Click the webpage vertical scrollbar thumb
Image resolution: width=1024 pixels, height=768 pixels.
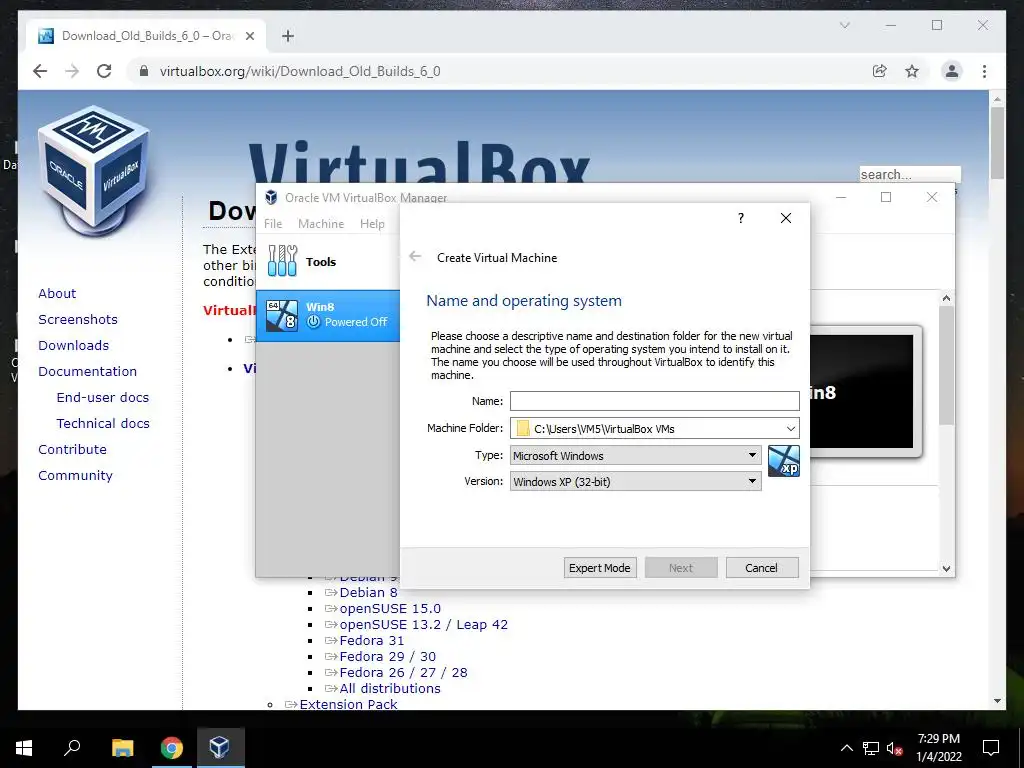[997, 142]
